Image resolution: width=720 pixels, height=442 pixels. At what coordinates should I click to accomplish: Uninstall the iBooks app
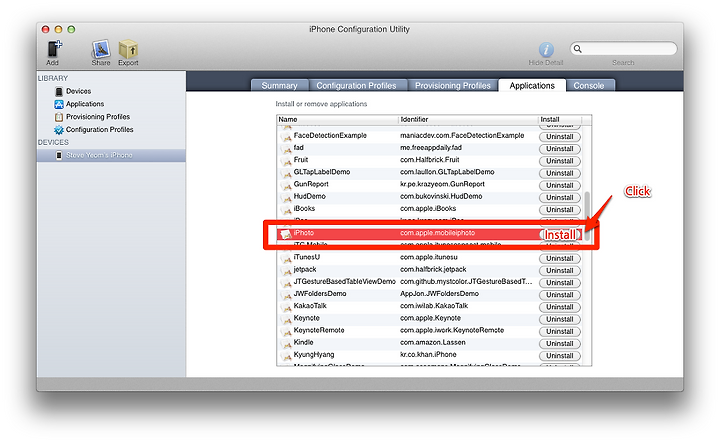click(x=560, y=210)
